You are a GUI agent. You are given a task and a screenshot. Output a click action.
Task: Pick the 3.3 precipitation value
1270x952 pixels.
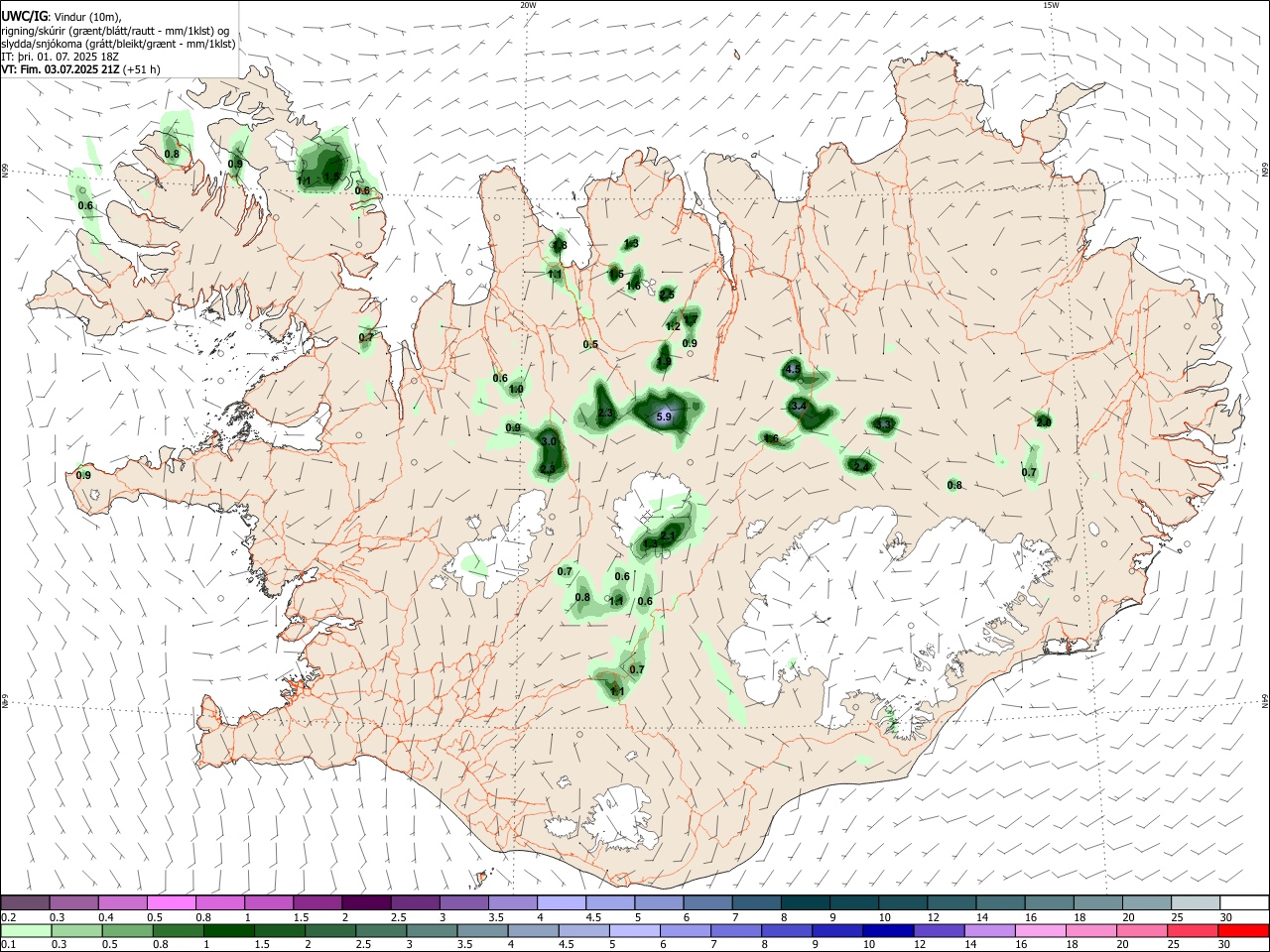[x=884, y=424]
